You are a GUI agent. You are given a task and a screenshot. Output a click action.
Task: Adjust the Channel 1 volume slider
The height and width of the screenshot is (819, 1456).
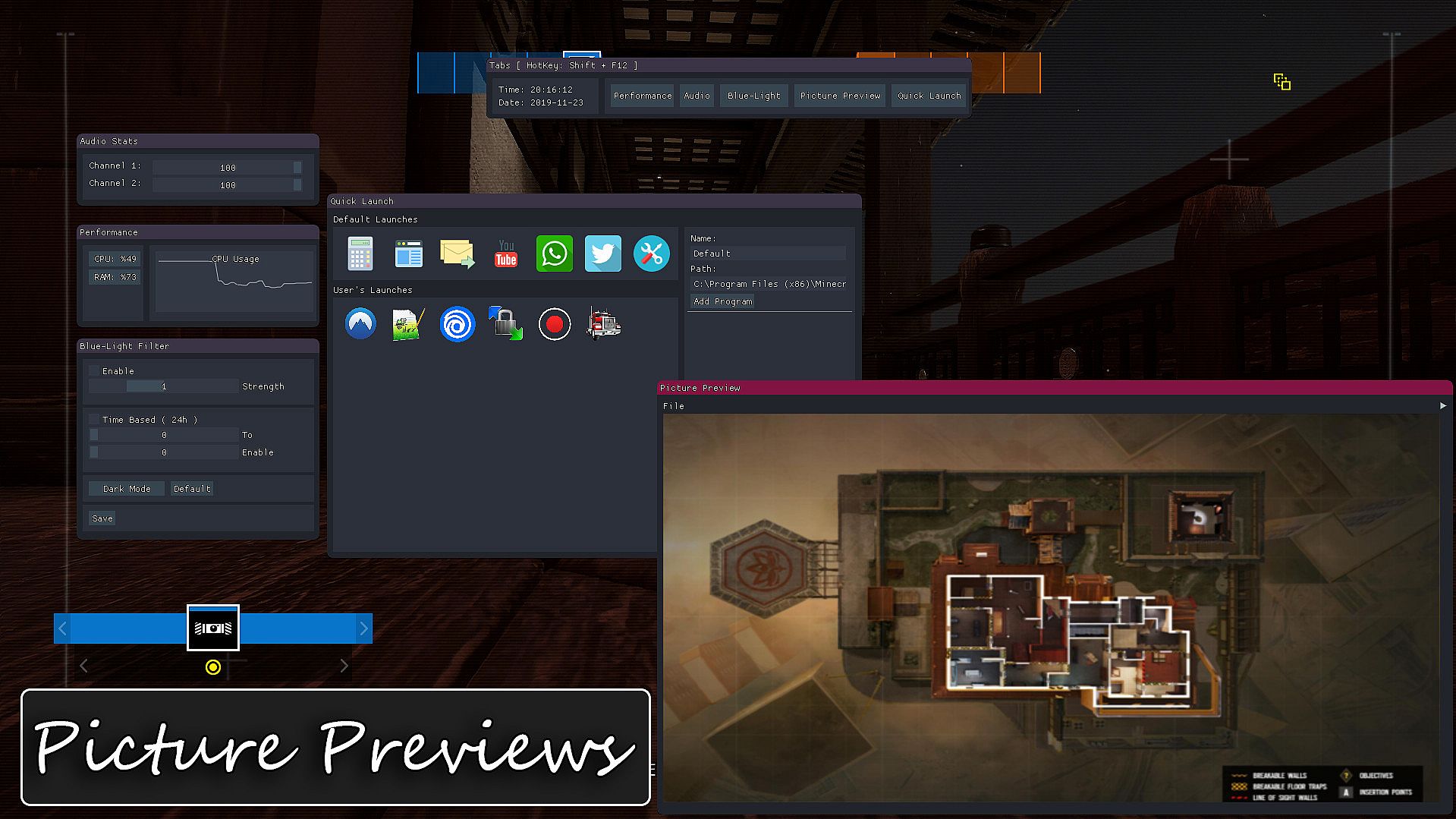tap(228, 167)
